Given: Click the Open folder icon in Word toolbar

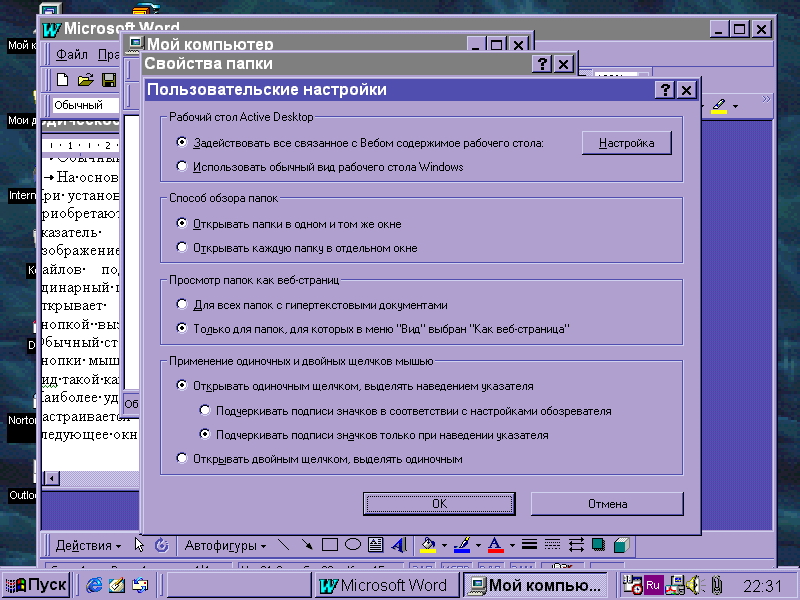Looking at the screenshot, I should pyautogui.click(x=86, y=80).
